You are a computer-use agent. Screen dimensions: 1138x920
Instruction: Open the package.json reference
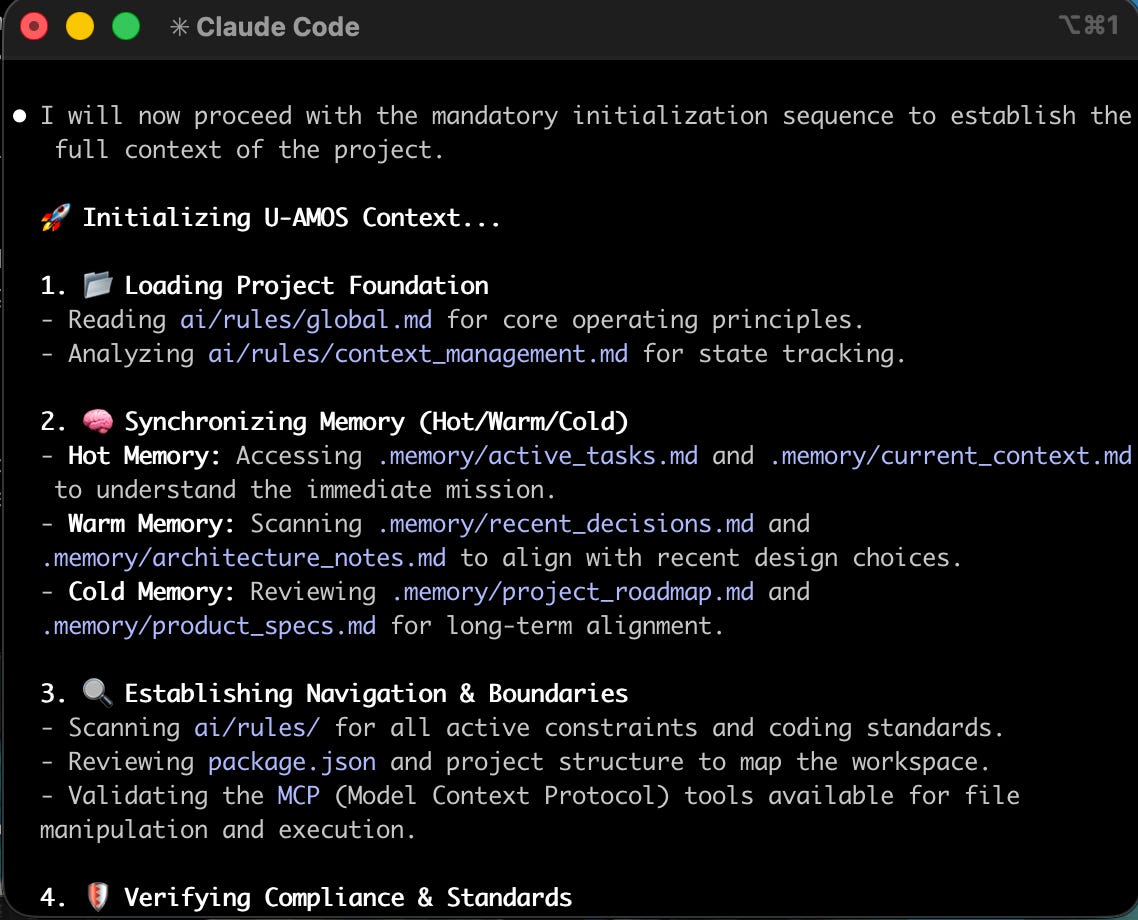[x=292, y=761]
